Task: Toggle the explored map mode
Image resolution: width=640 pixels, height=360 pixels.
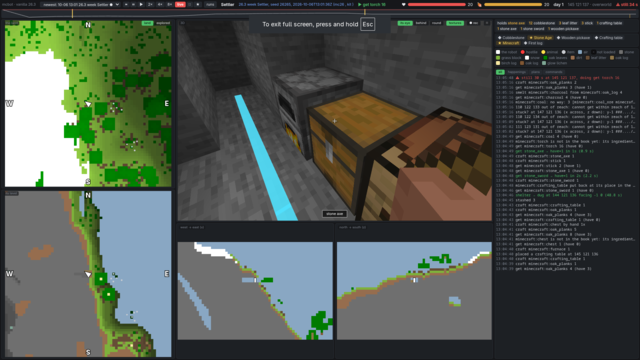Action: (x=163, y=23)
